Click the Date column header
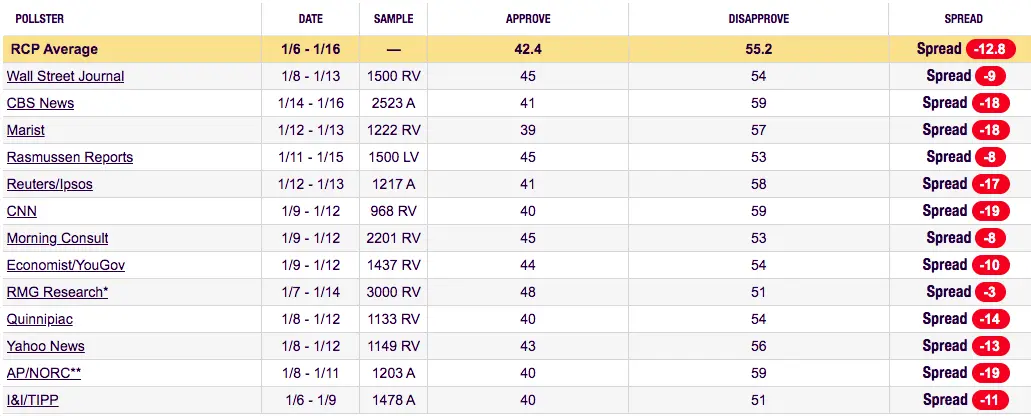The height and width of the screenshot is (416, 1031). pyautogui.click(x=311, y=19)
